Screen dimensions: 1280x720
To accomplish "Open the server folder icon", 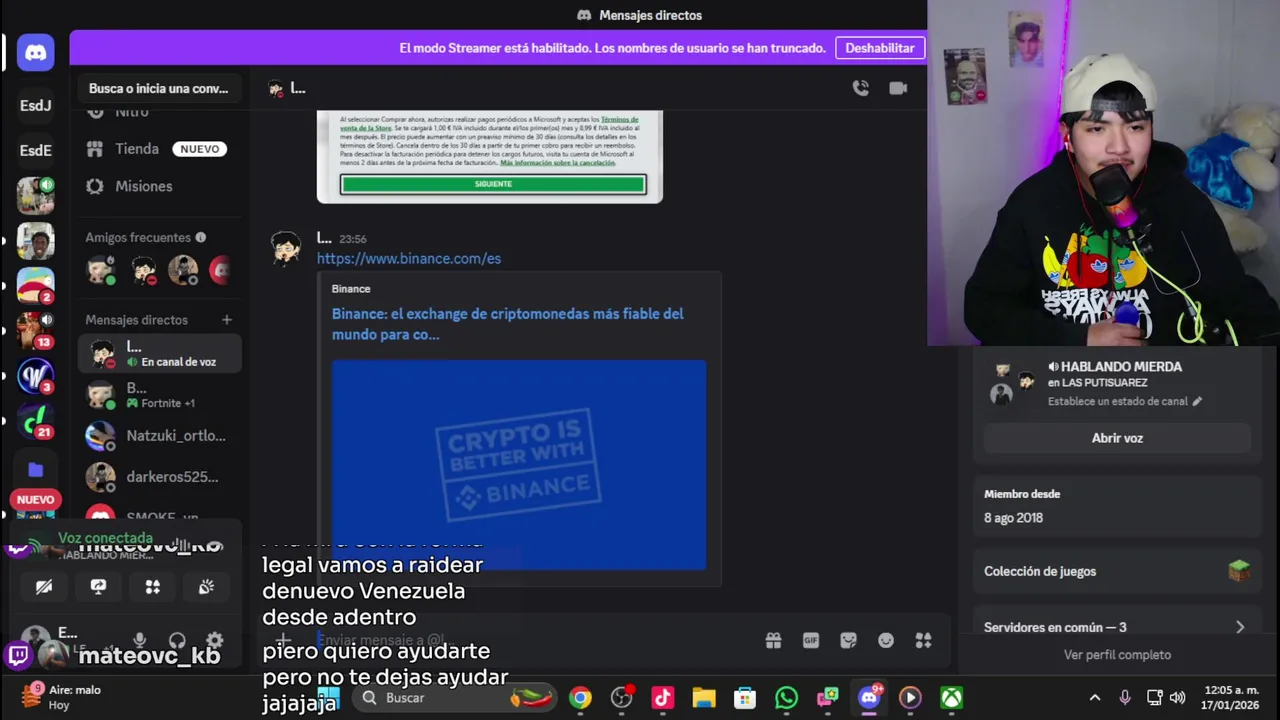I will coord(36,469).
